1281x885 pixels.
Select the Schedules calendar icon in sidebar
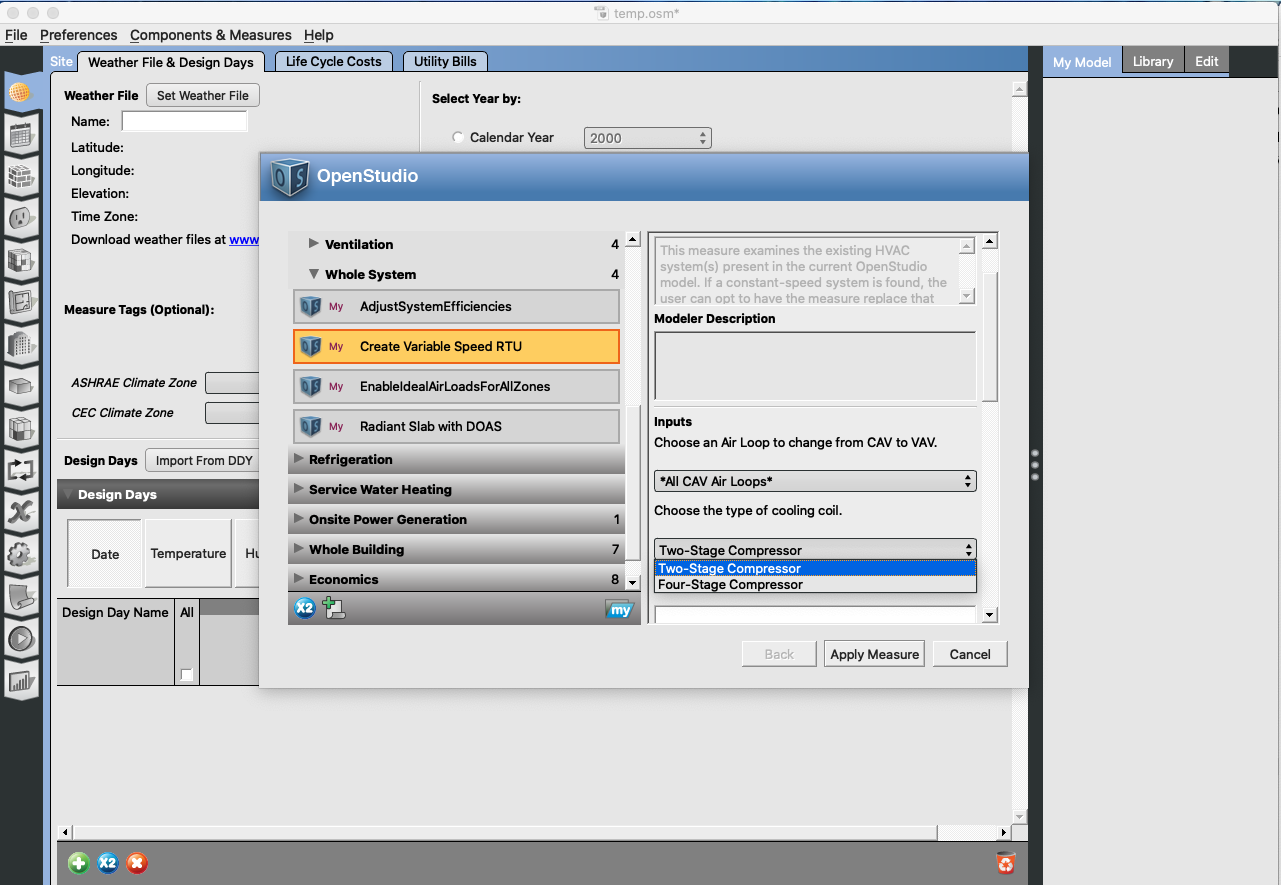(22, 135)
